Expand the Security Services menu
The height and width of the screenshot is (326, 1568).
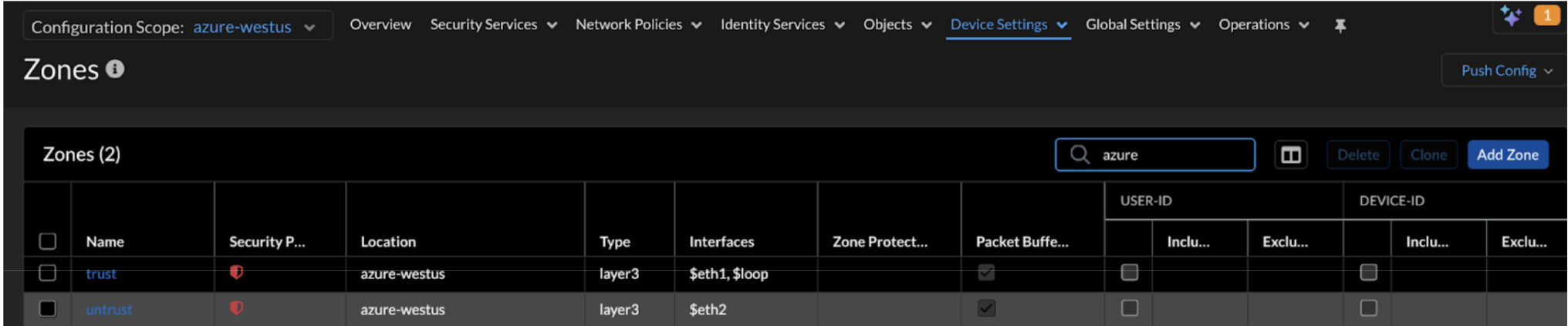[x=493, y=25]
